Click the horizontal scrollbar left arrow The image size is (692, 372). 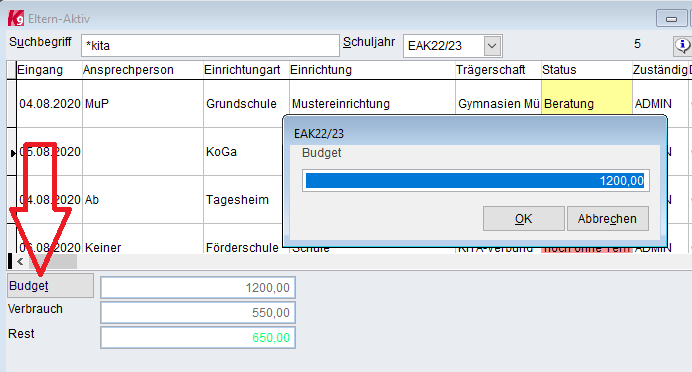pyautogui.click(x=20, y=262)
